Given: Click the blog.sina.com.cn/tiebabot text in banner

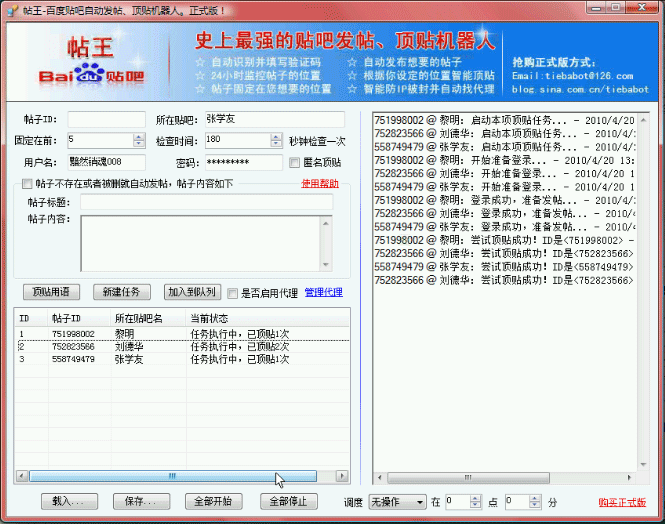Looking at the screenshot, I should coord(580,89).
